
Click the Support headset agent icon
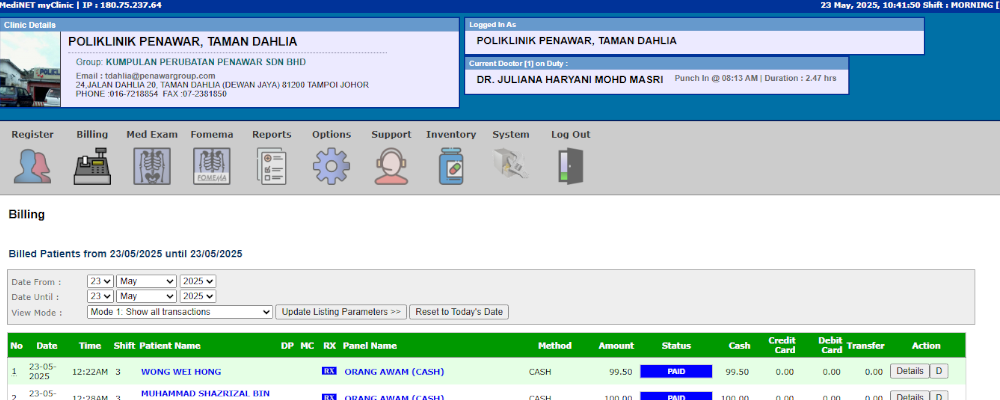coord(391,165)
